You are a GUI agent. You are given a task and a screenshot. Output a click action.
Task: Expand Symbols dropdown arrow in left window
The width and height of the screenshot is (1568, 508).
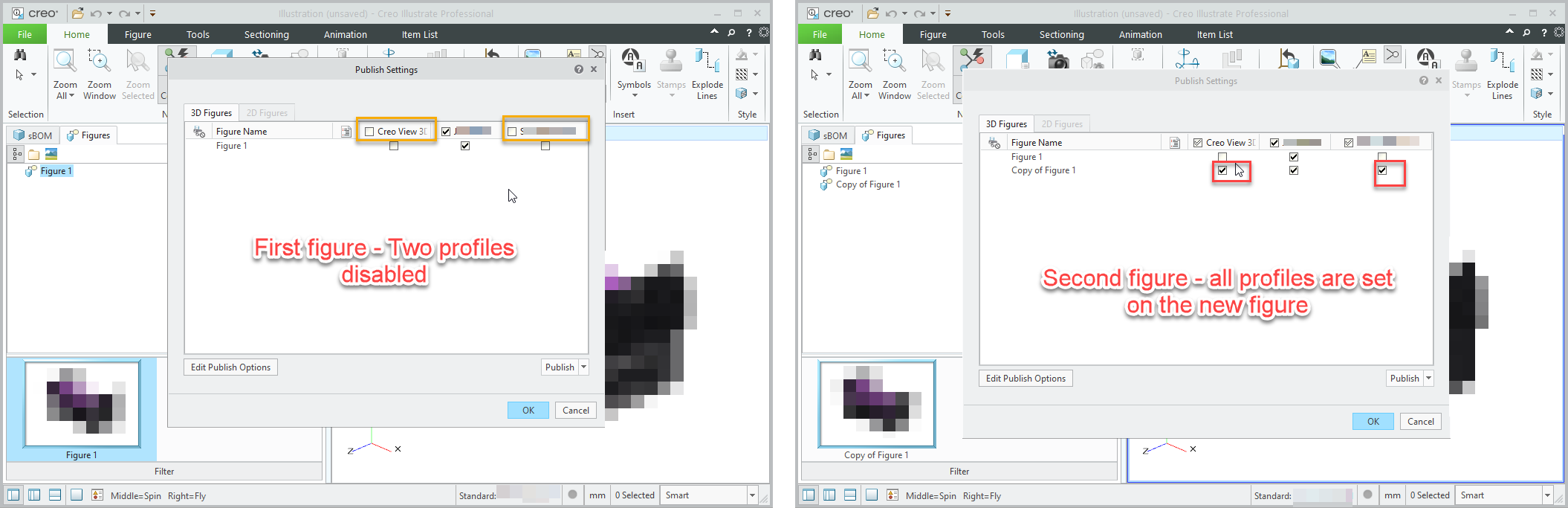[x=635, y=95]
